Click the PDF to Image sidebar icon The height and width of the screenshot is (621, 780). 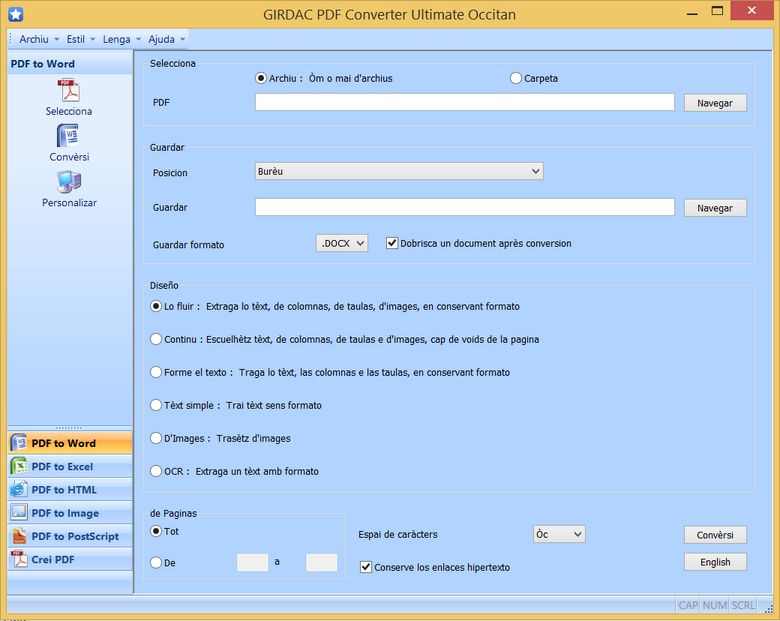[19, 513]
